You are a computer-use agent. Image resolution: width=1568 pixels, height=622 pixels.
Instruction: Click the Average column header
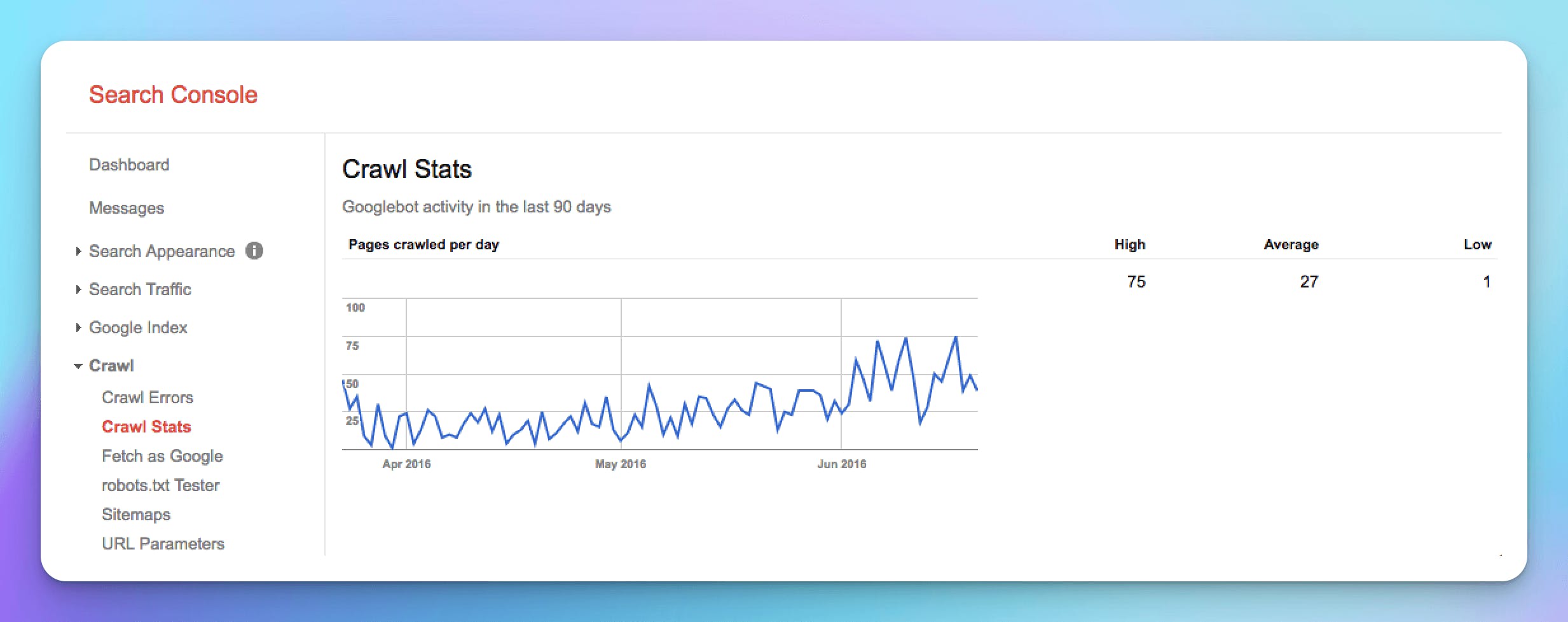pyautogui.click(x=1291, y=244)
